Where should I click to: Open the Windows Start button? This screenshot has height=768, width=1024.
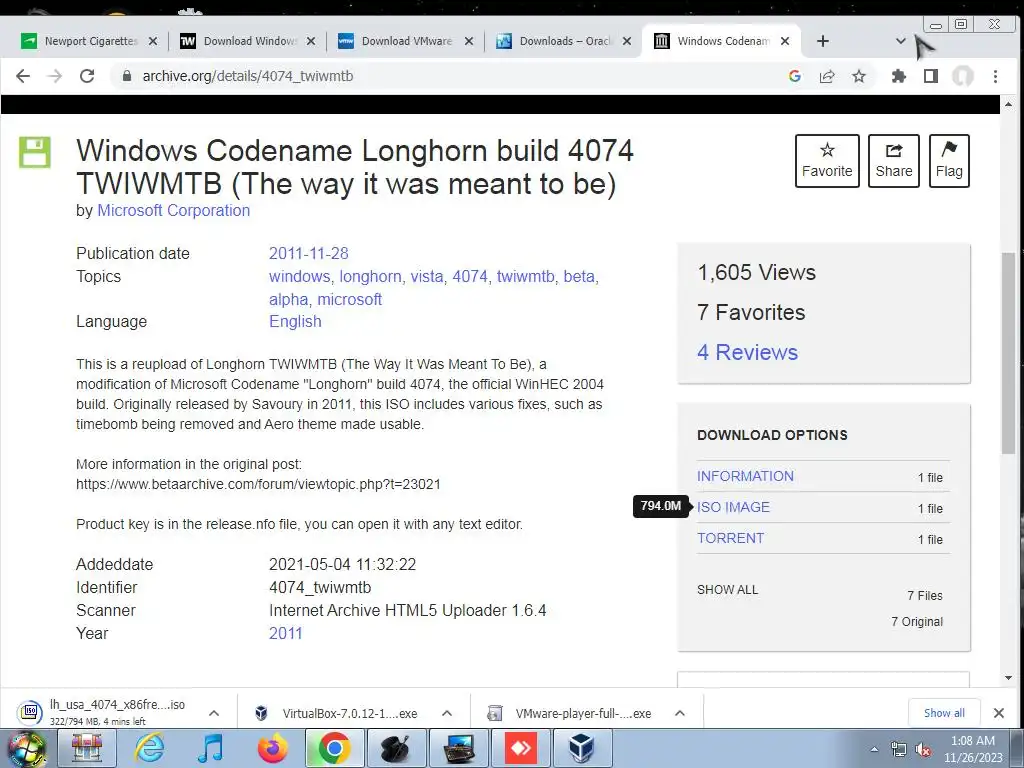(x=26, y=748)
